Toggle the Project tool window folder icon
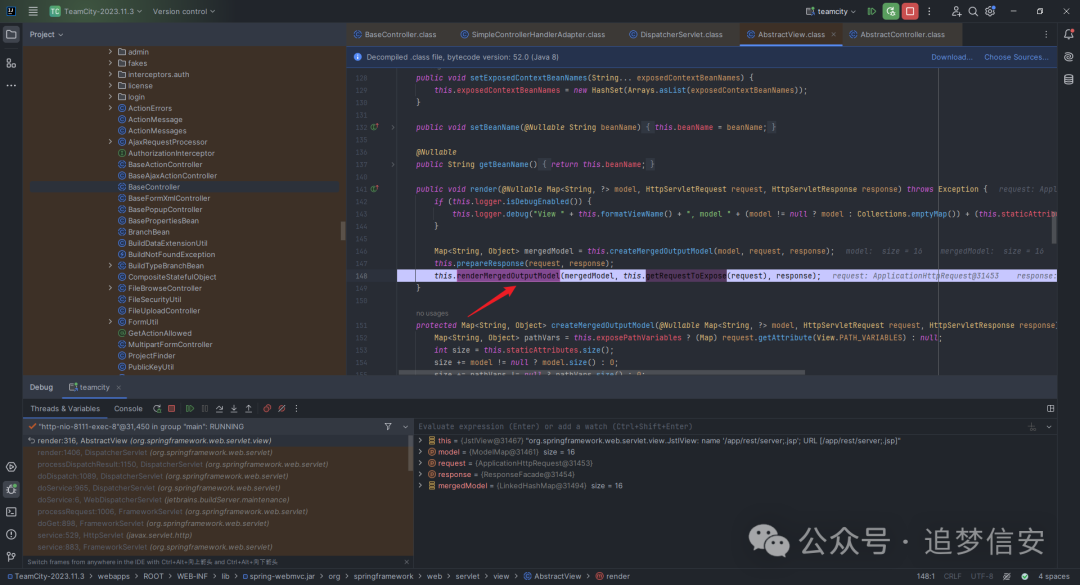Image resolution: width=1080 pixels, height=585 pixels. coord(11,34)
